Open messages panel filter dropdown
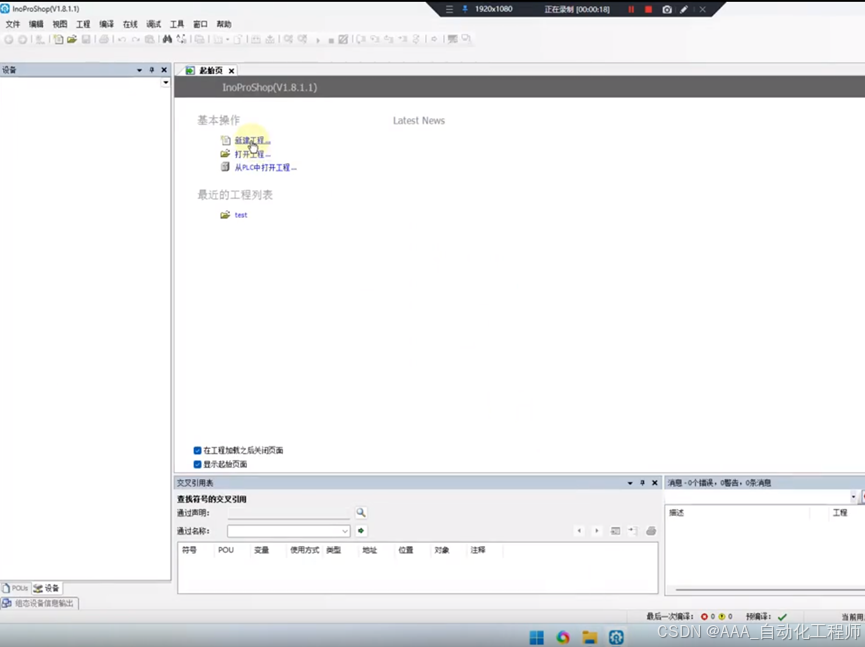865x647 pixels. click(x=853, y=497)
